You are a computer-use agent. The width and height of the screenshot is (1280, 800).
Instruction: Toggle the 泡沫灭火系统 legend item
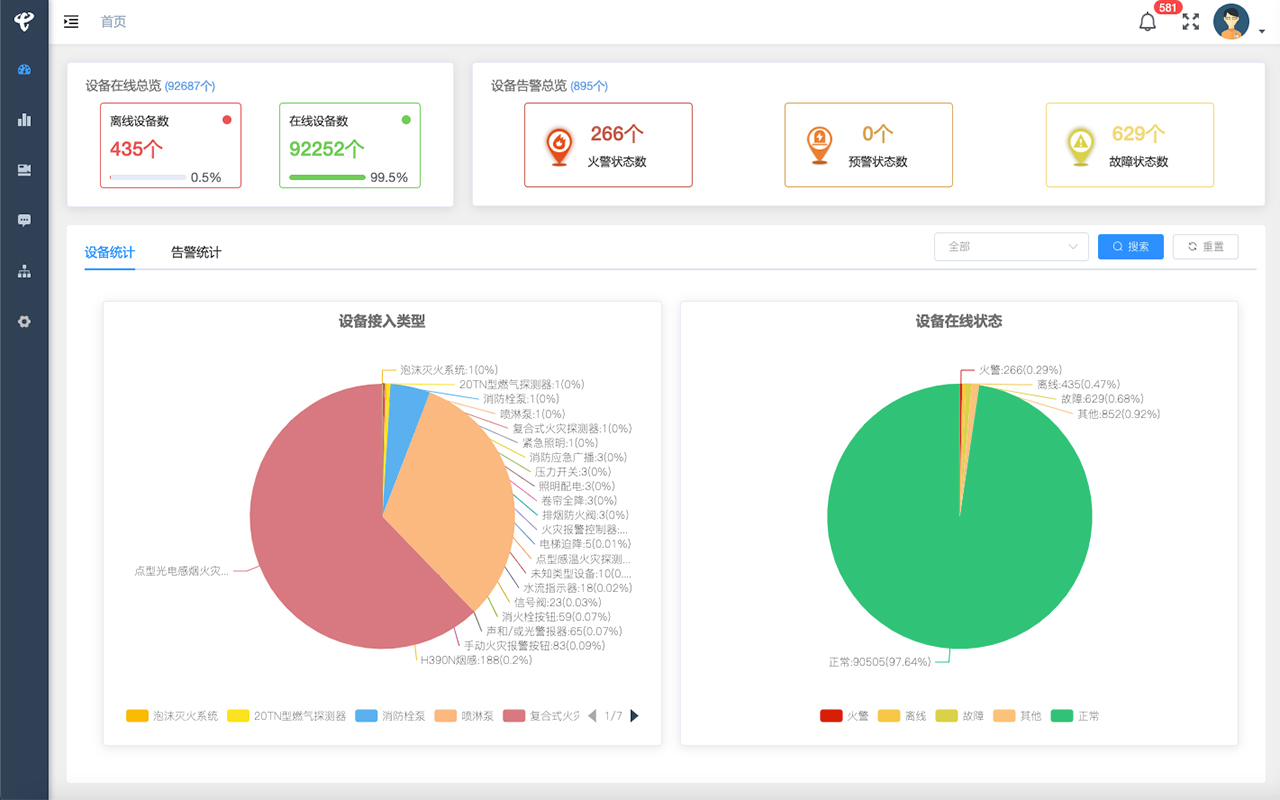click(172, 716)
